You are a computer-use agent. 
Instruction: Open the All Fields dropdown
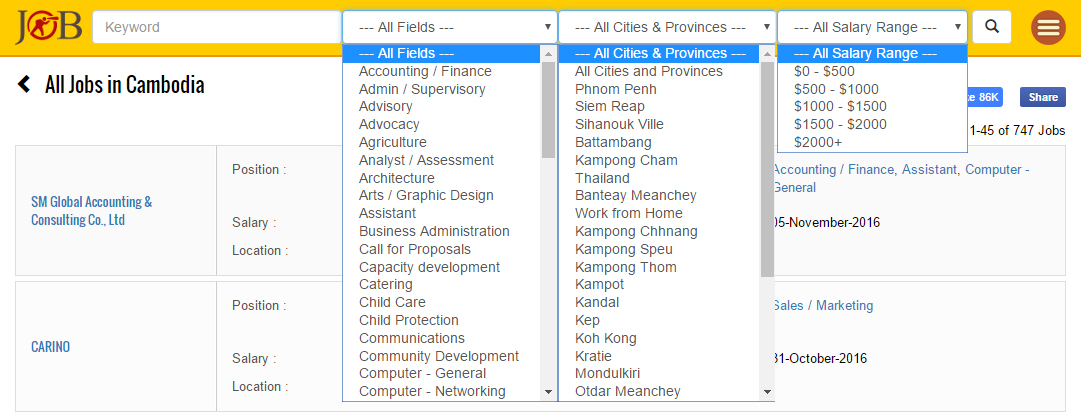pyautogui.click(x=449, y=28)
